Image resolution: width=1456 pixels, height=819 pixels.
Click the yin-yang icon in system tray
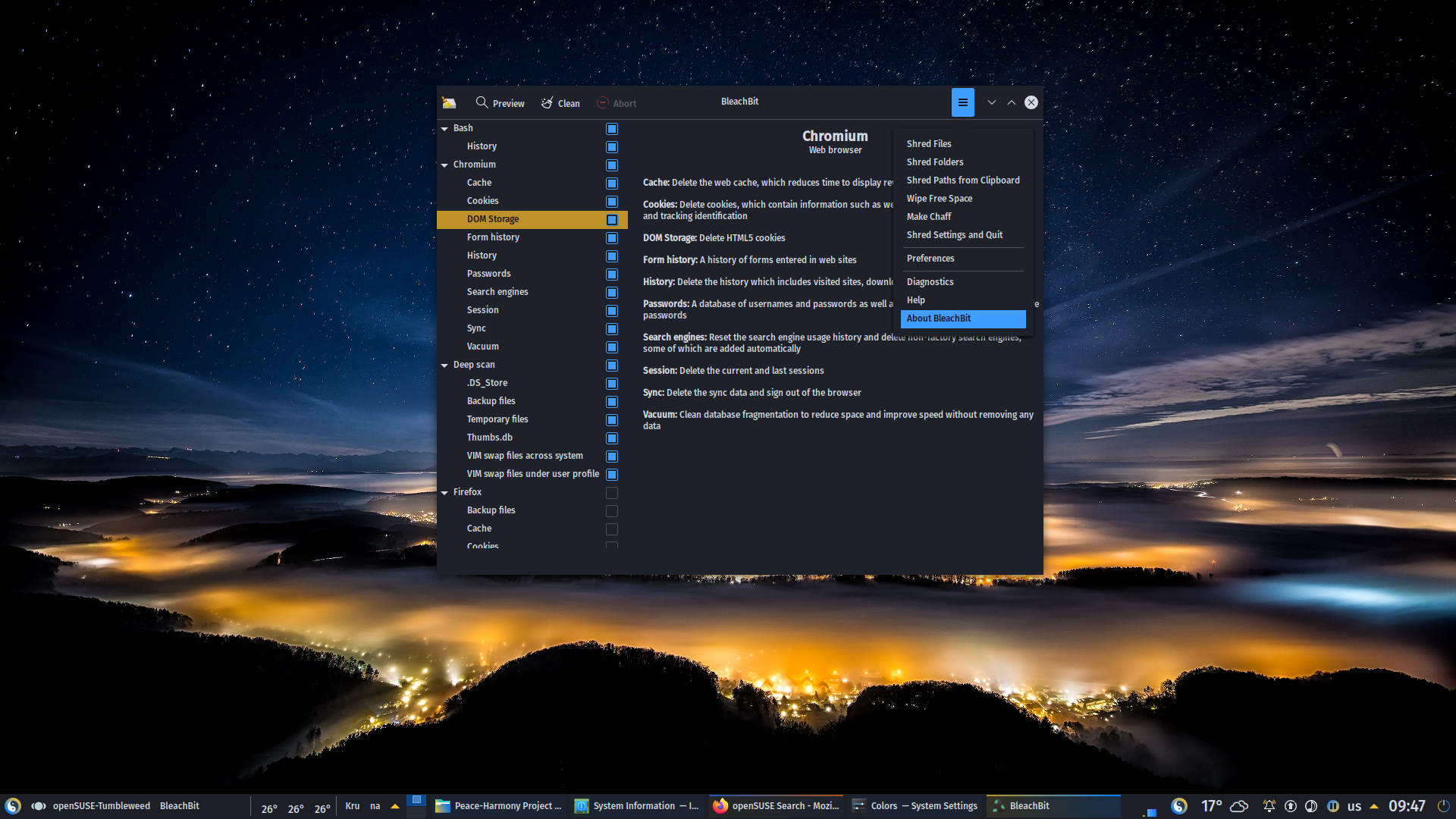click(x=1178, y=806)
